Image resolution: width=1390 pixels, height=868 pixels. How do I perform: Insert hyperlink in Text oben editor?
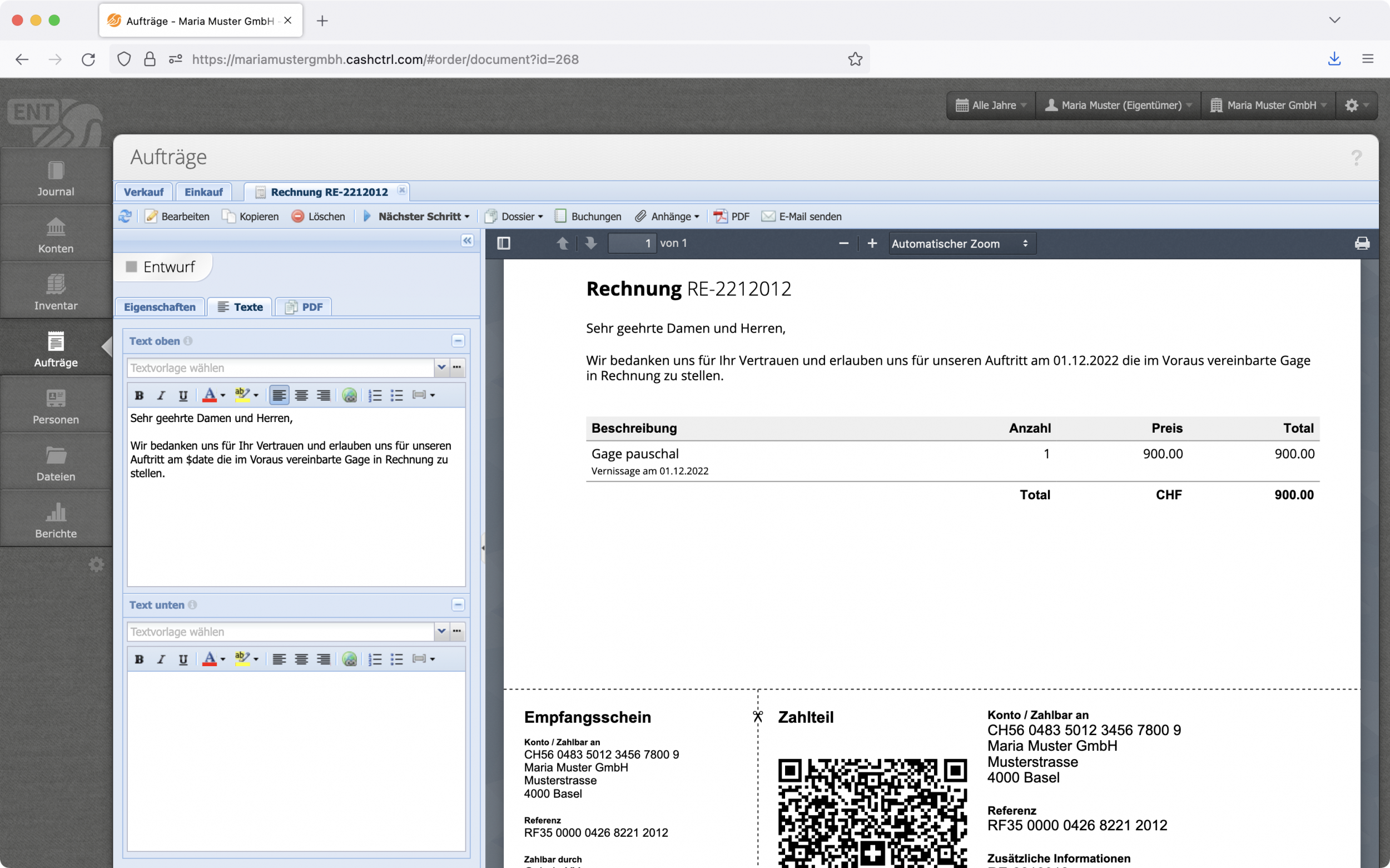tap(349, 395)
